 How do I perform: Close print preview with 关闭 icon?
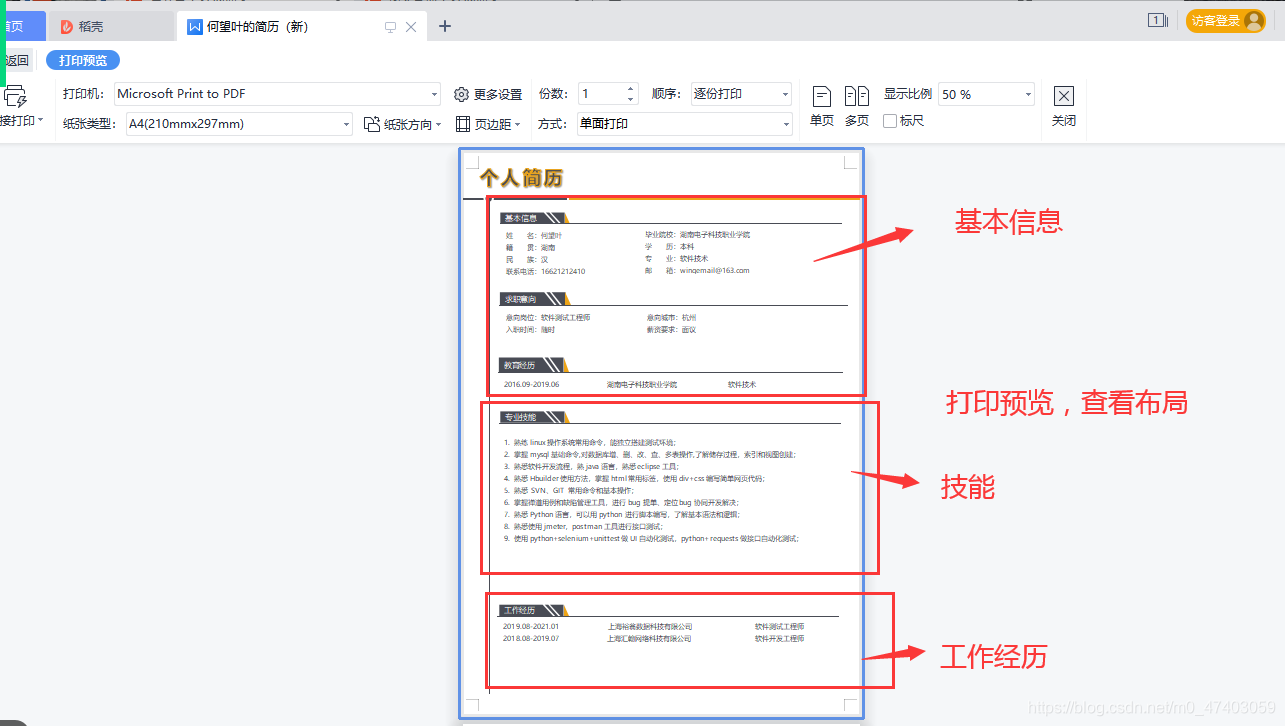[x=1064, y=96]
